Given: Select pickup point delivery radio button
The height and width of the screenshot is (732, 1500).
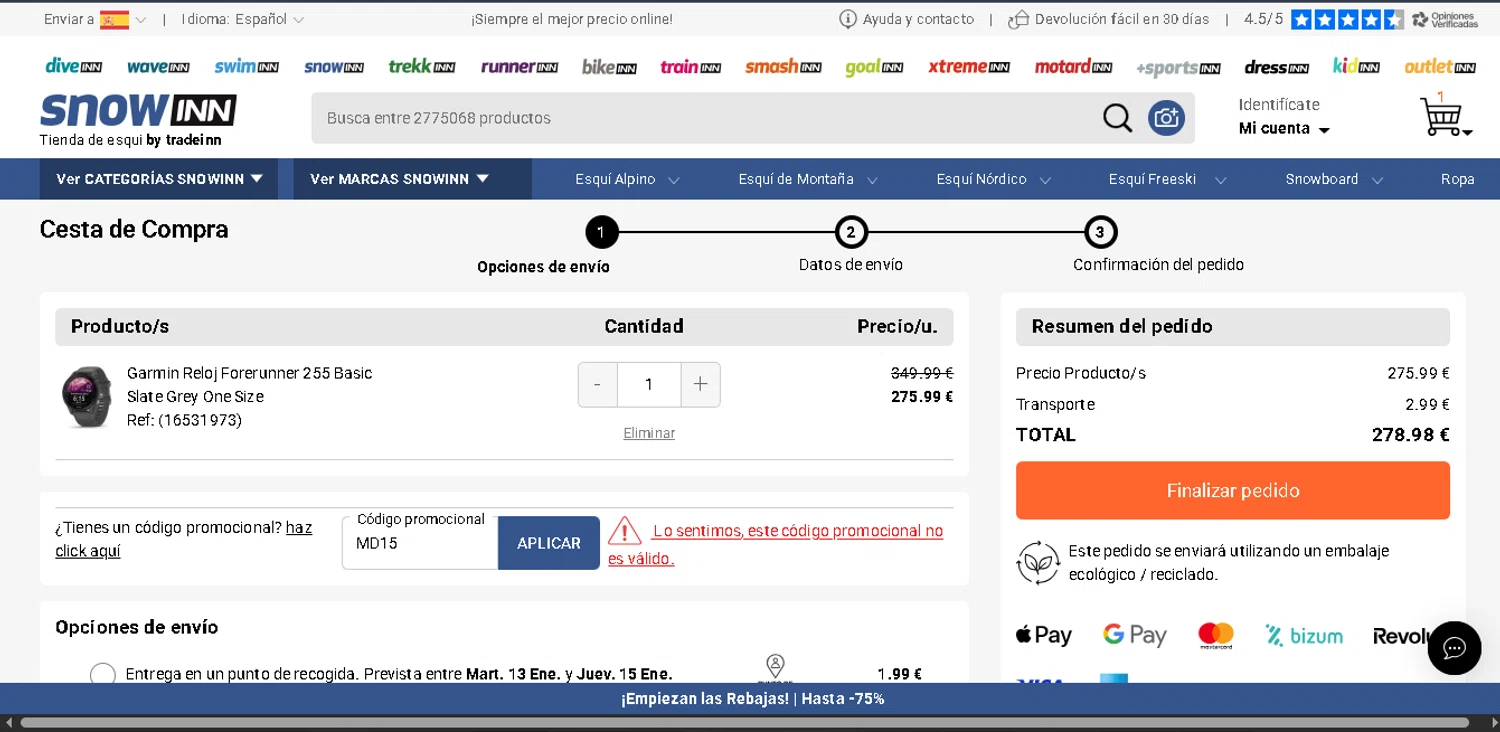Looking at the screenshot, I should pos(103,675).
